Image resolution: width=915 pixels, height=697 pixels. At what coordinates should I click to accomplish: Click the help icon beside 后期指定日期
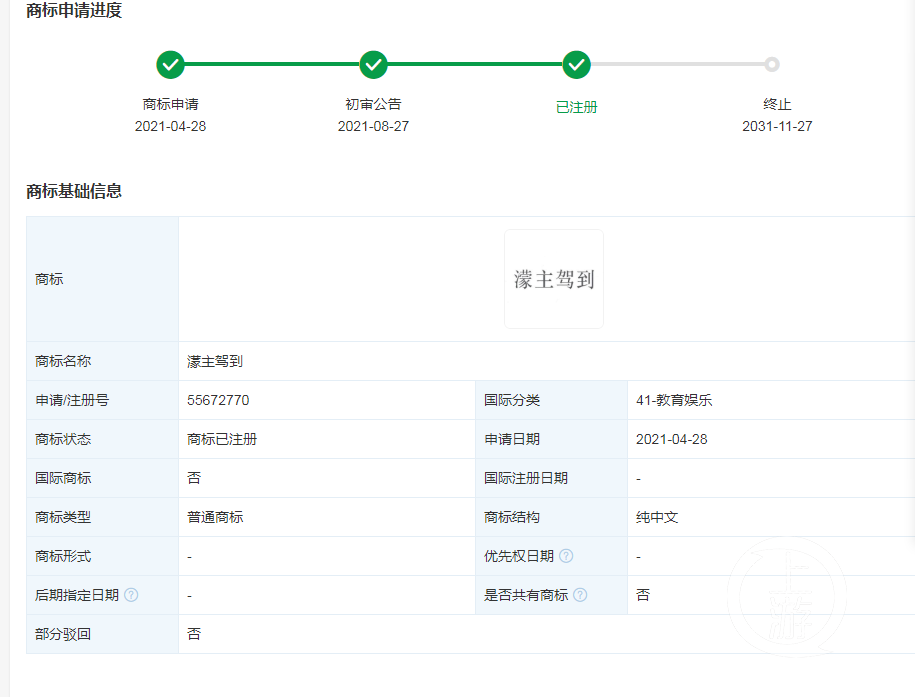pyautogui.click(x=131, y=595)
